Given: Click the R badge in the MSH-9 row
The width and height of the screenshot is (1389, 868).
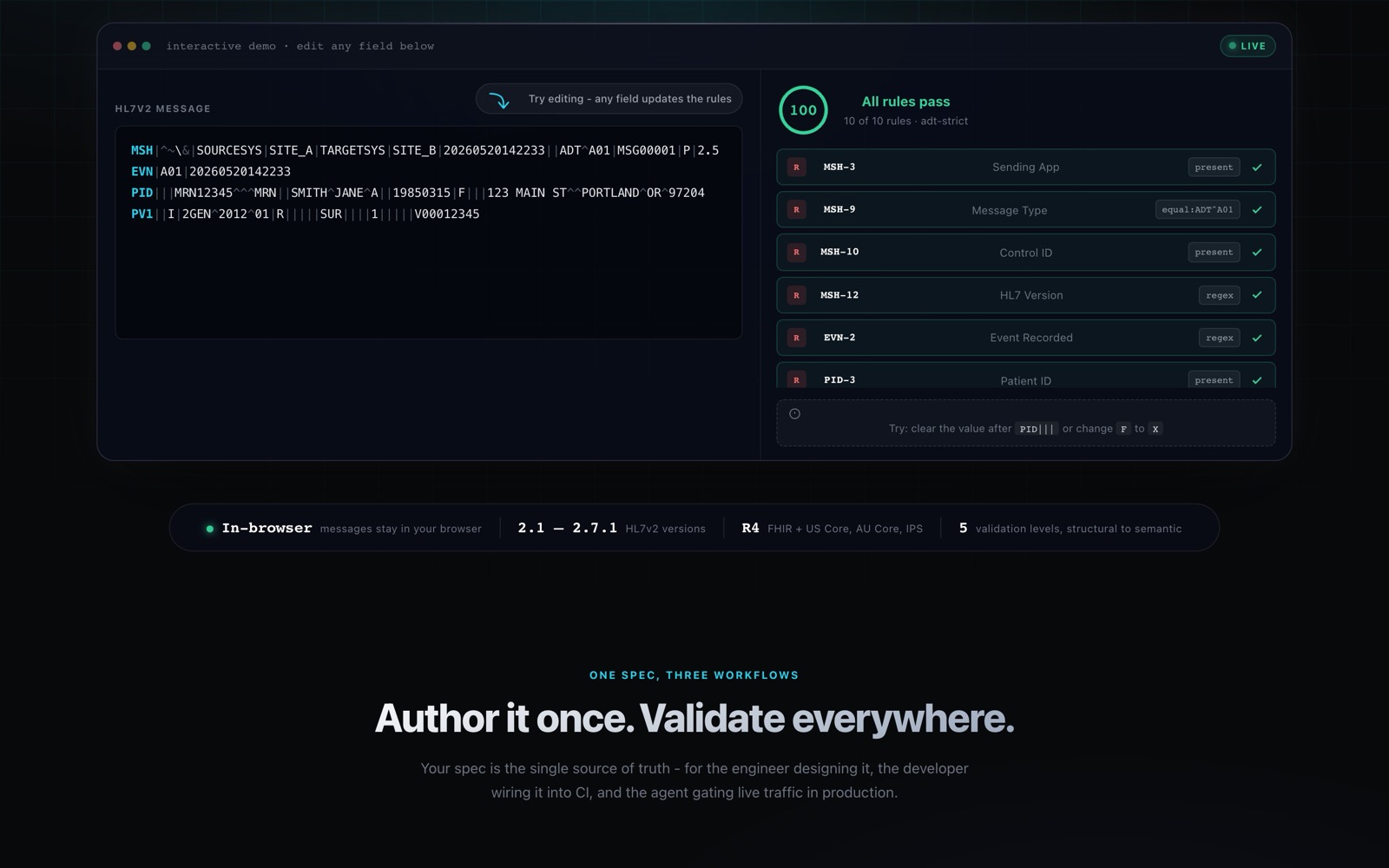Looking at the screenshot, I should [796, 210].
